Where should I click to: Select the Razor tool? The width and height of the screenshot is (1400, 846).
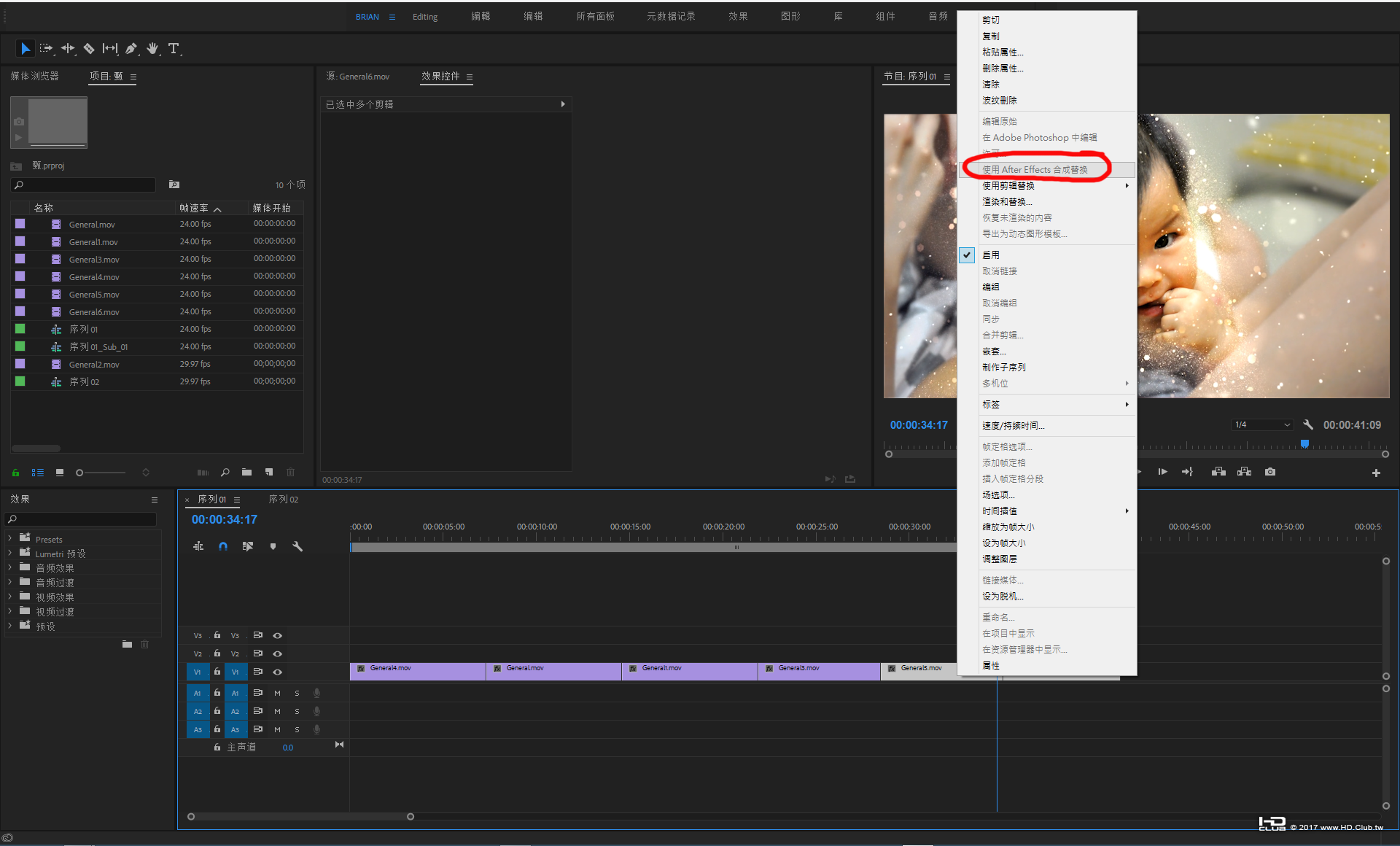coord(88,49)
